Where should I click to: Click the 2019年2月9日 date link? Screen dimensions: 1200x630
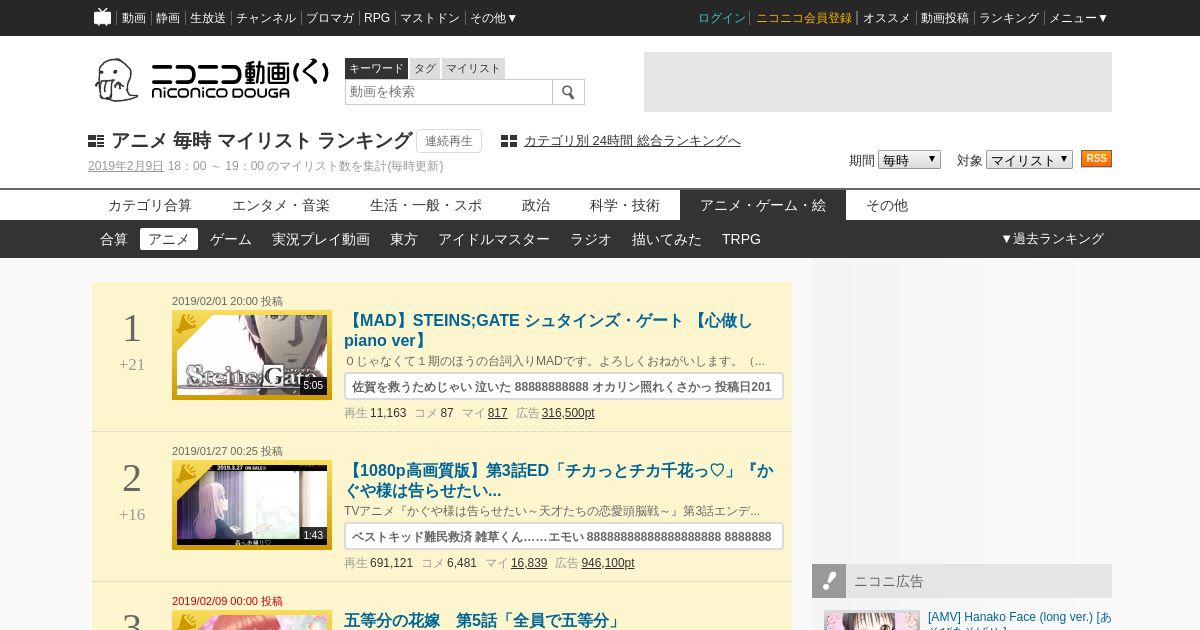tap(126, 166)
